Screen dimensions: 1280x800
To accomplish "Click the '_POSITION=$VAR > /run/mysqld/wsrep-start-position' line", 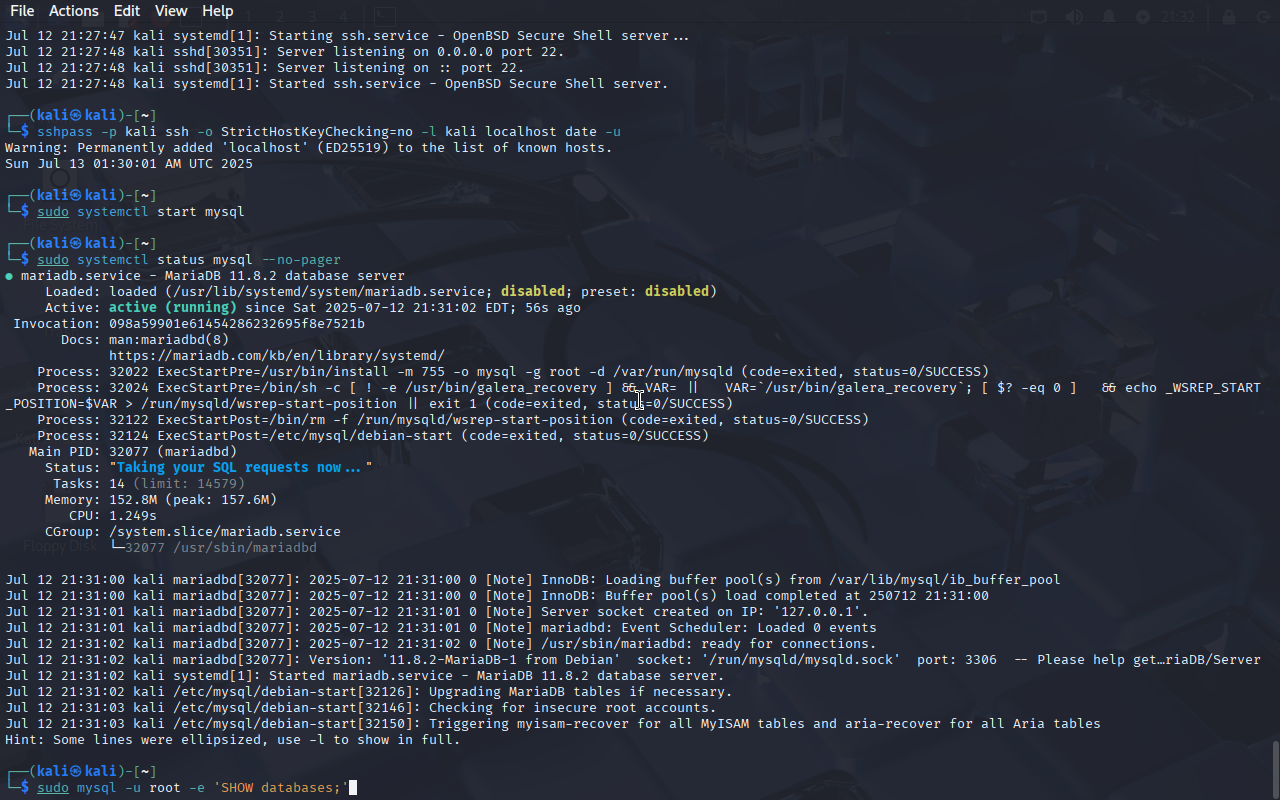I will (x=369, y=404).
